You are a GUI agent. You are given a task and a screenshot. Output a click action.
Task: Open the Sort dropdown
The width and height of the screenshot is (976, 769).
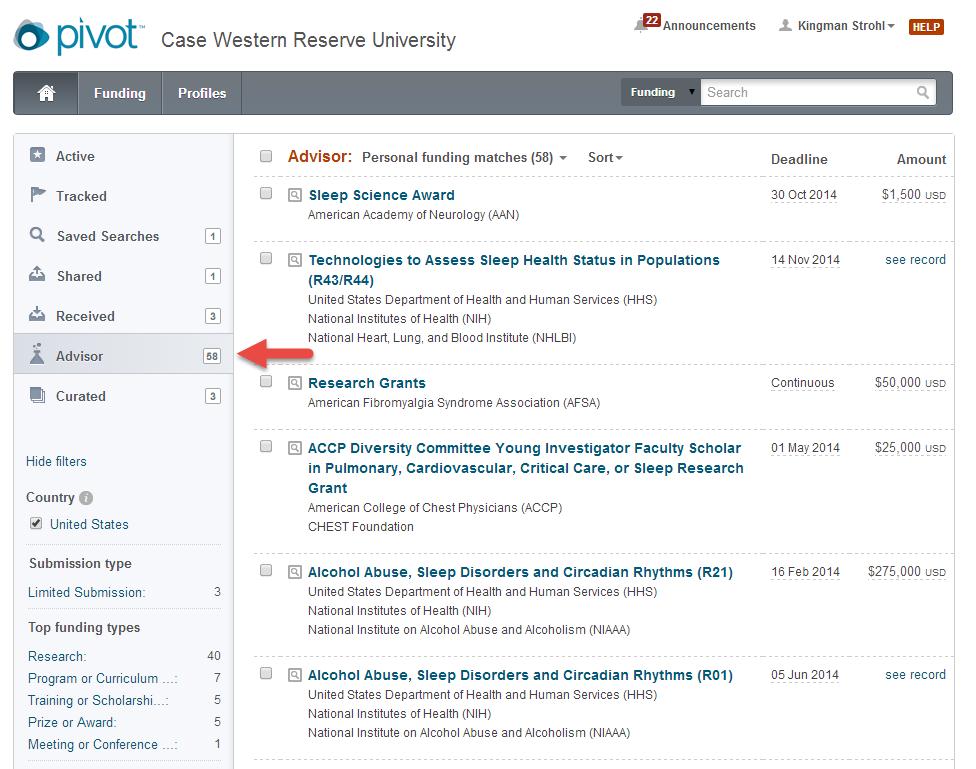coord(605,158)
